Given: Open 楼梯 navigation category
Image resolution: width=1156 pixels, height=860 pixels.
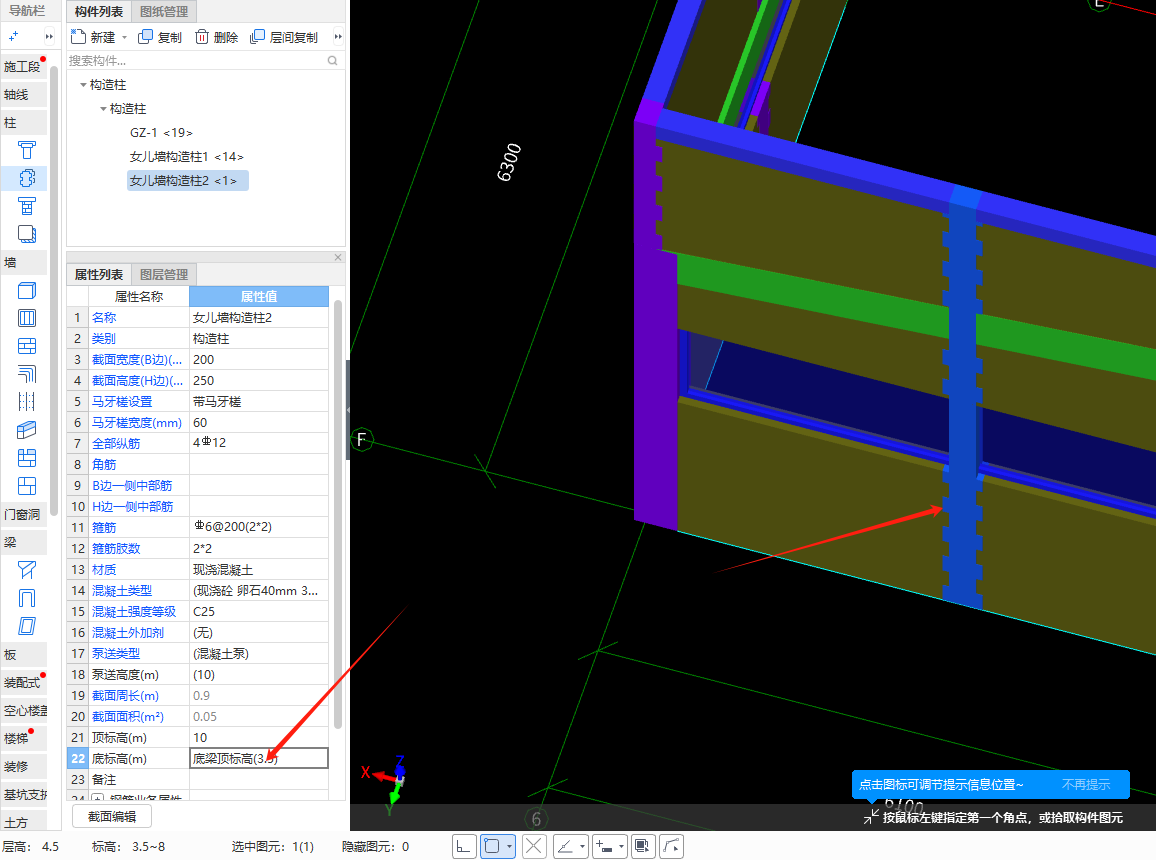Looking at the screenshot, I should tap(24, 738).
